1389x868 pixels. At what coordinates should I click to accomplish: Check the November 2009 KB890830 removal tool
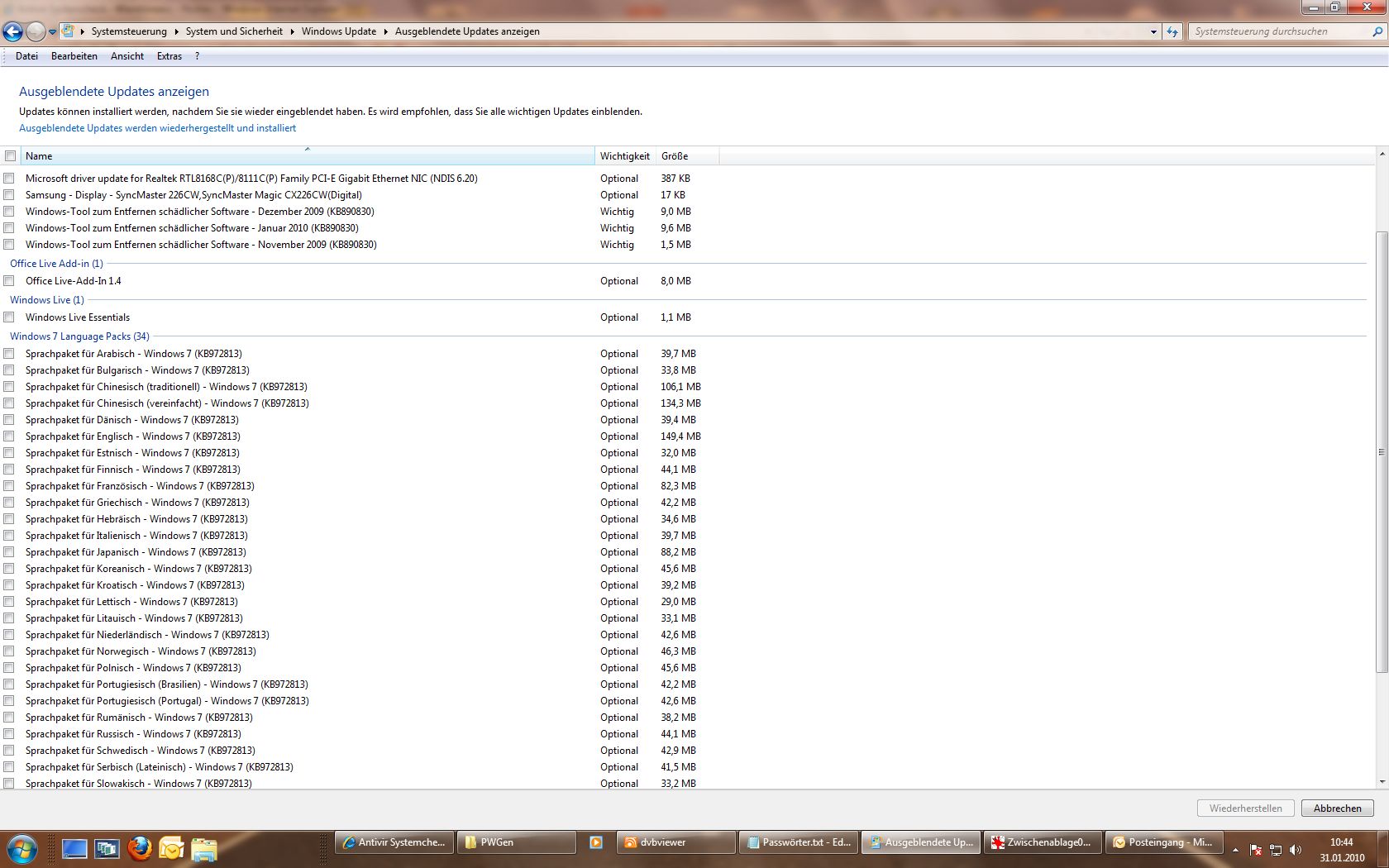pyautogui.click(x=9, y=245)
